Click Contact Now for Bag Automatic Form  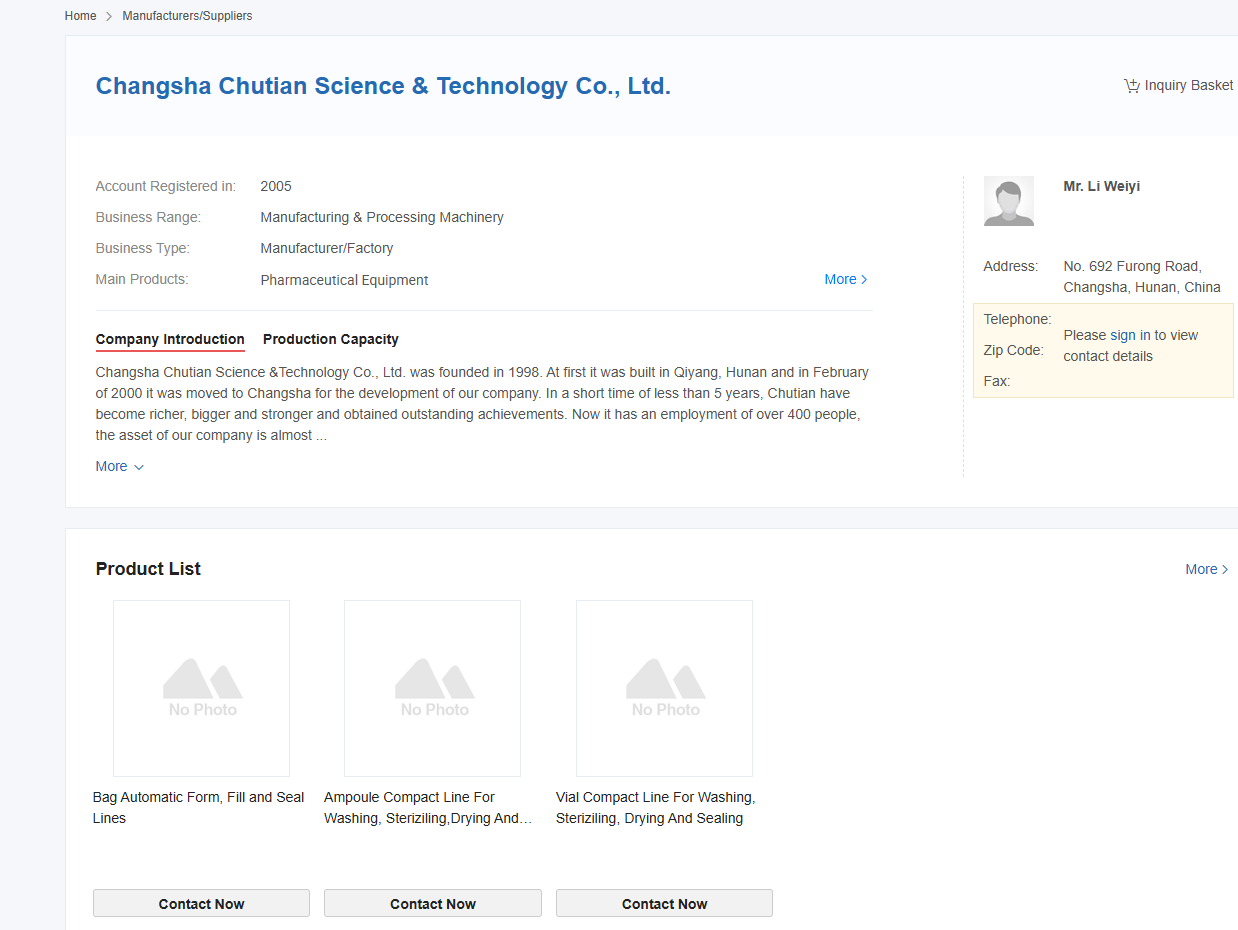pyautogui.click(x=201, y=903)
